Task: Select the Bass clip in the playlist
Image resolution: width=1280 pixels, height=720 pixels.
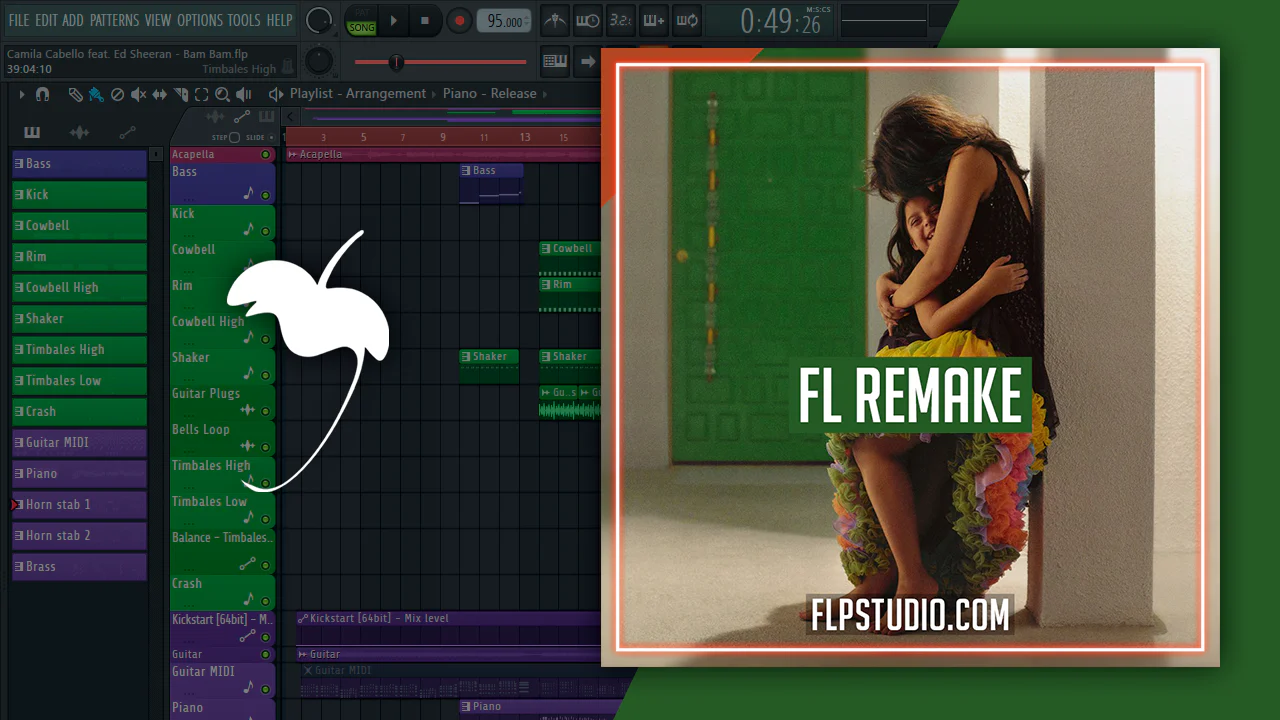Action: [491, 184]
